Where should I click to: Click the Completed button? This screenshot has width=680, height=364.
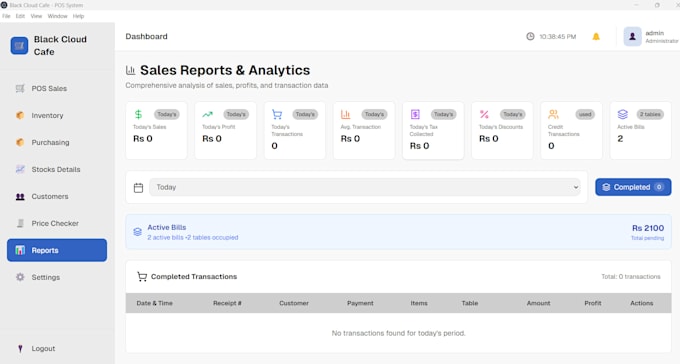(633, 187)
